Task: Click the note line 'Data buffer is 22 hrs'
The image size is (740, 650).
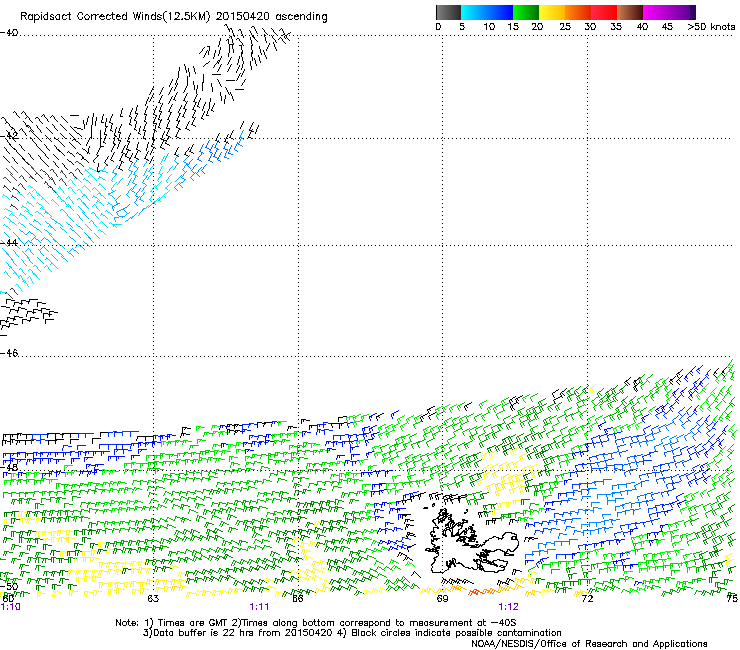Action: point(205,633)
